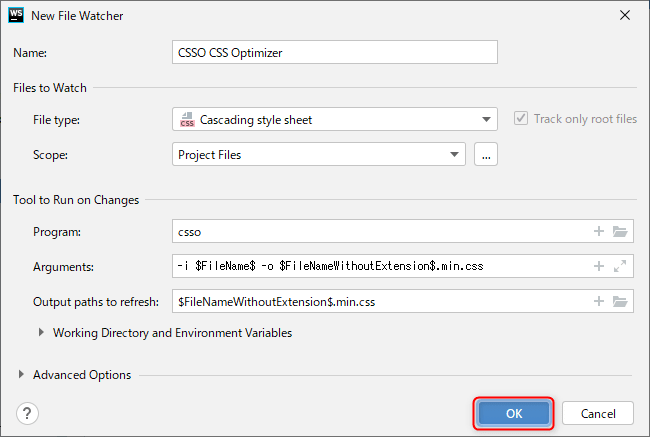Click the 'Output paths to refresh:' label

(96, 302)
